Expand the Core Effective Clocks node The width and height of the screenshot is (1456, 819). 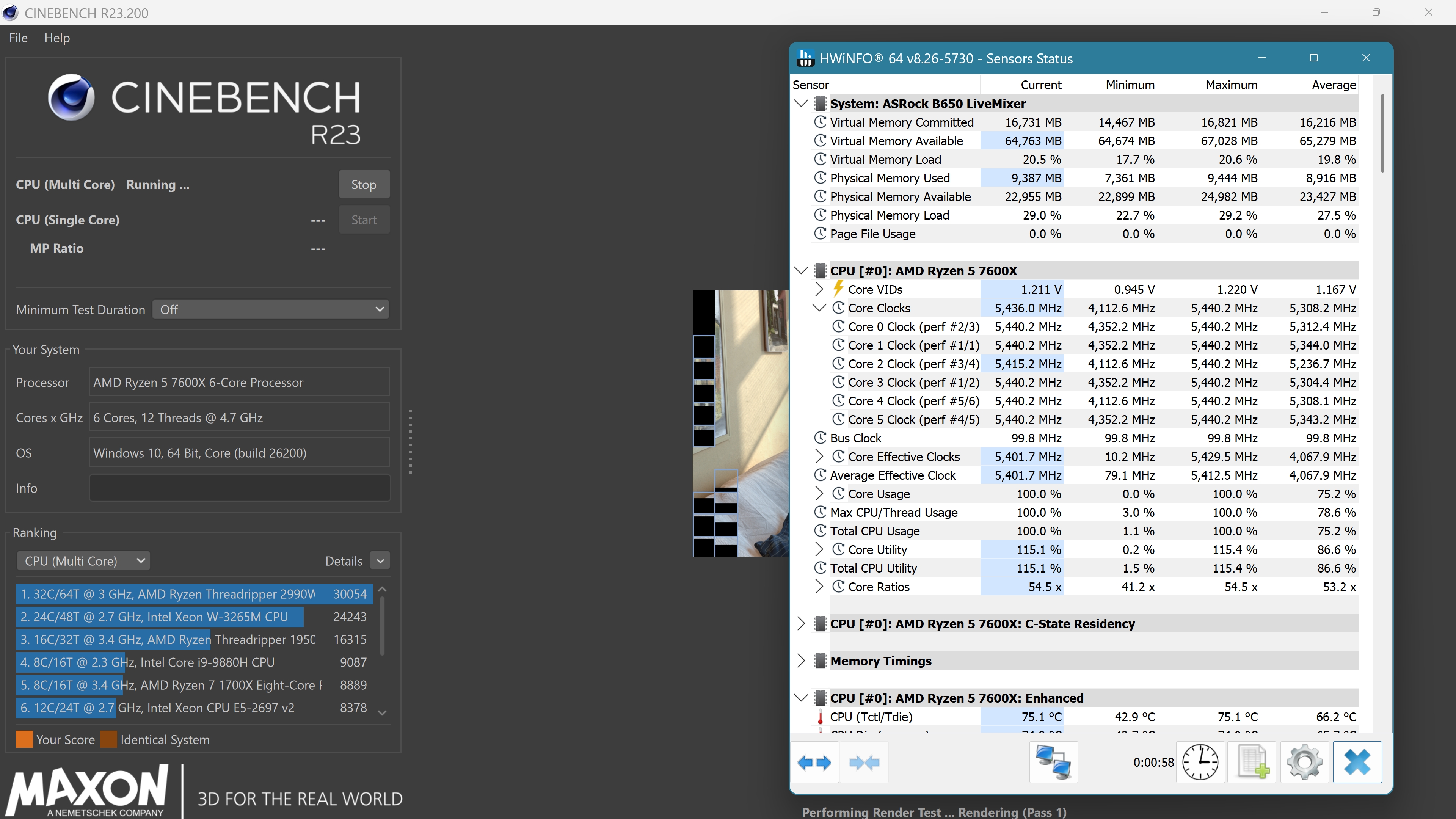pyautogui.click(x=819, y=457)
